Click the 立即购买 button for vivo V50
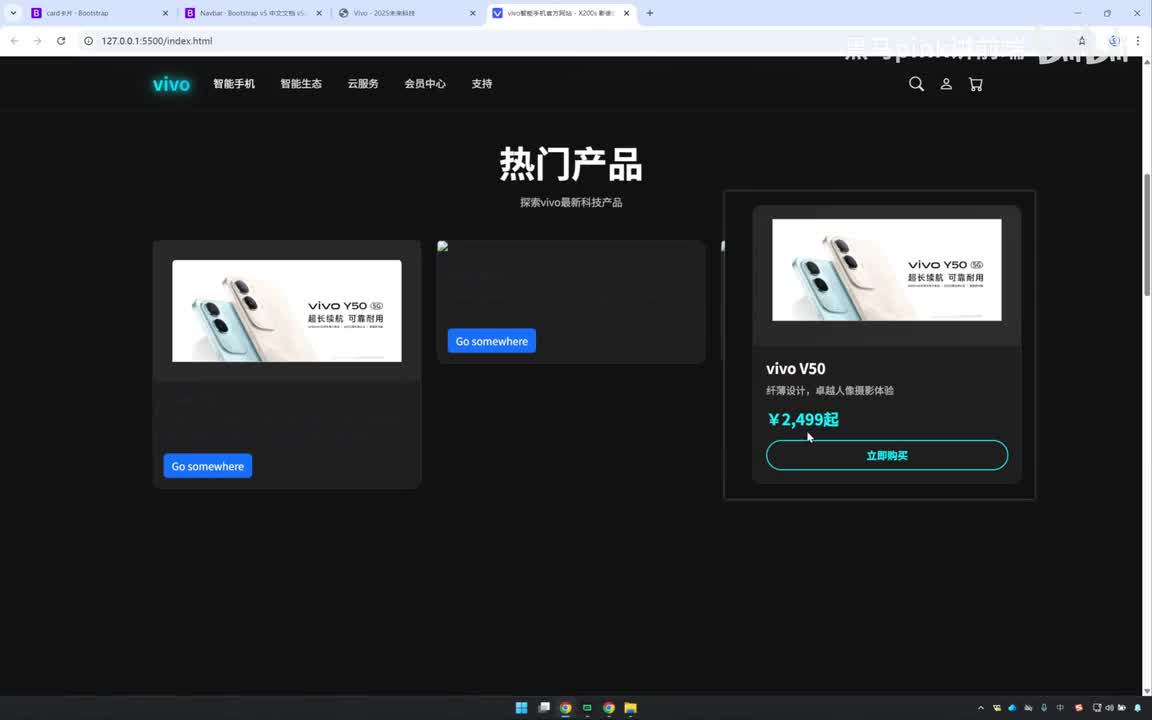This screenshot has width=1152, height=720. pos(887,456)
